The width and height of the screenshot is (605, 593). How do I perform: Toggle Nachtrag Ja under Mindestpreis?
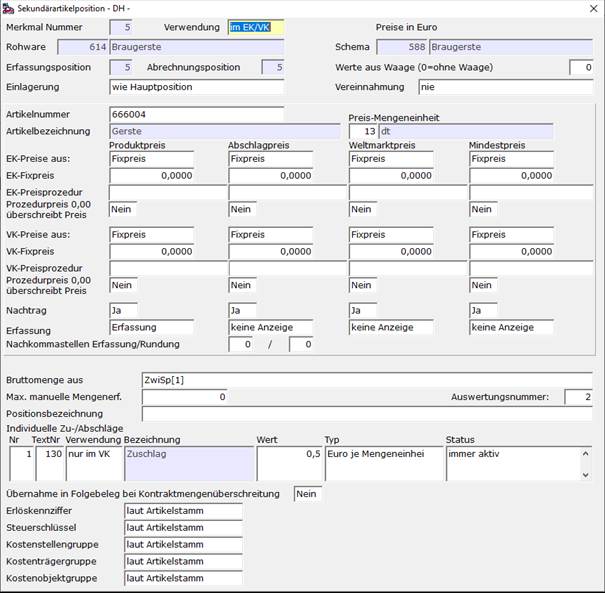tap(483, 310)
